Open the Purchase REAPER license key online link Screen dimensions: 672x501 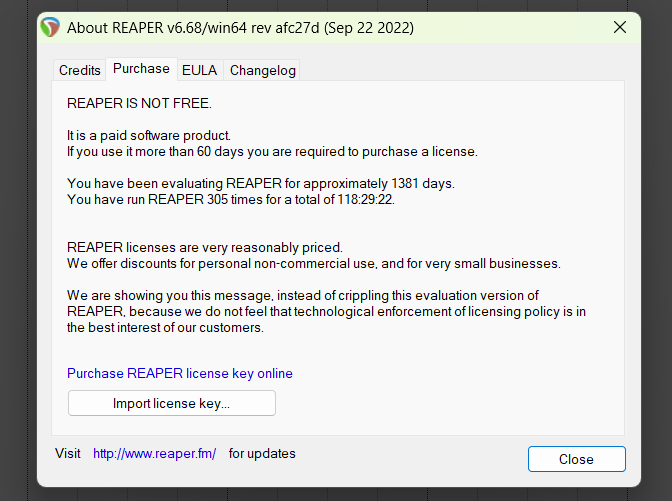[x=180, y=373]
